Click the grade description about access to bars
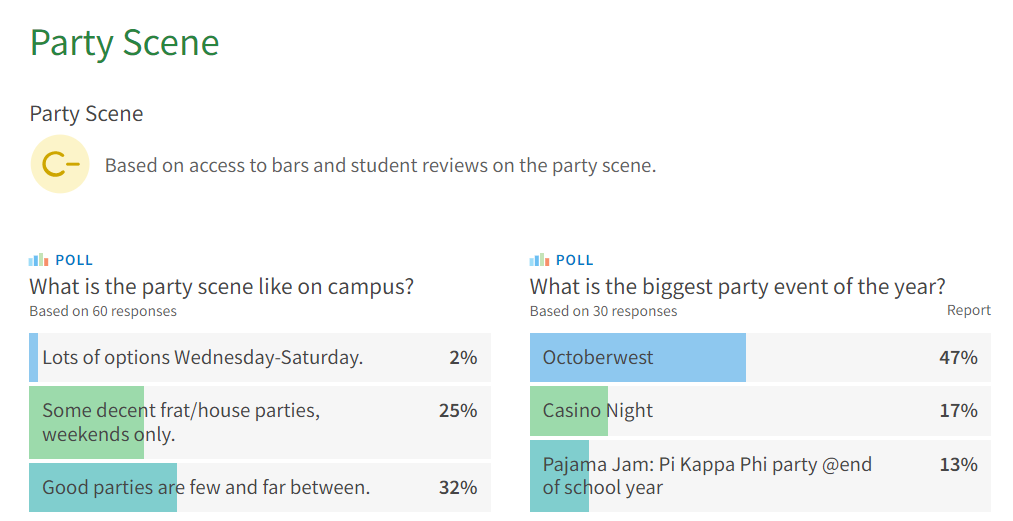 [380, 165]
